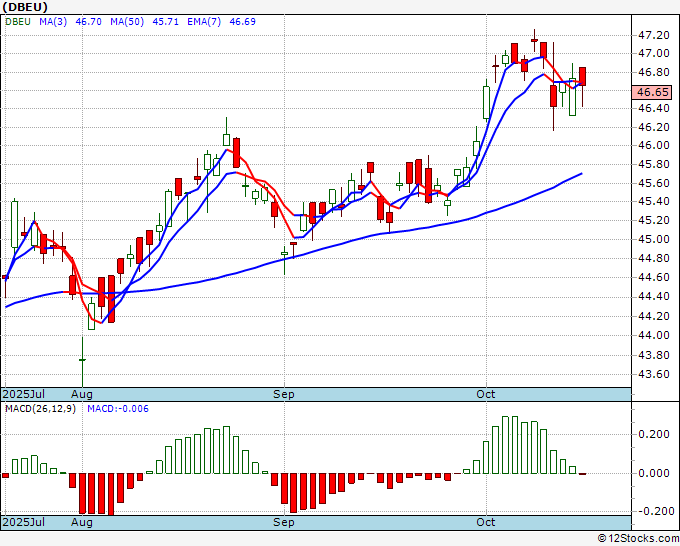Image resolution: width=680 pixels, height=546 pixels.
Task: Click the early-August low candlestick near 43.80
Action: point(82,360)
